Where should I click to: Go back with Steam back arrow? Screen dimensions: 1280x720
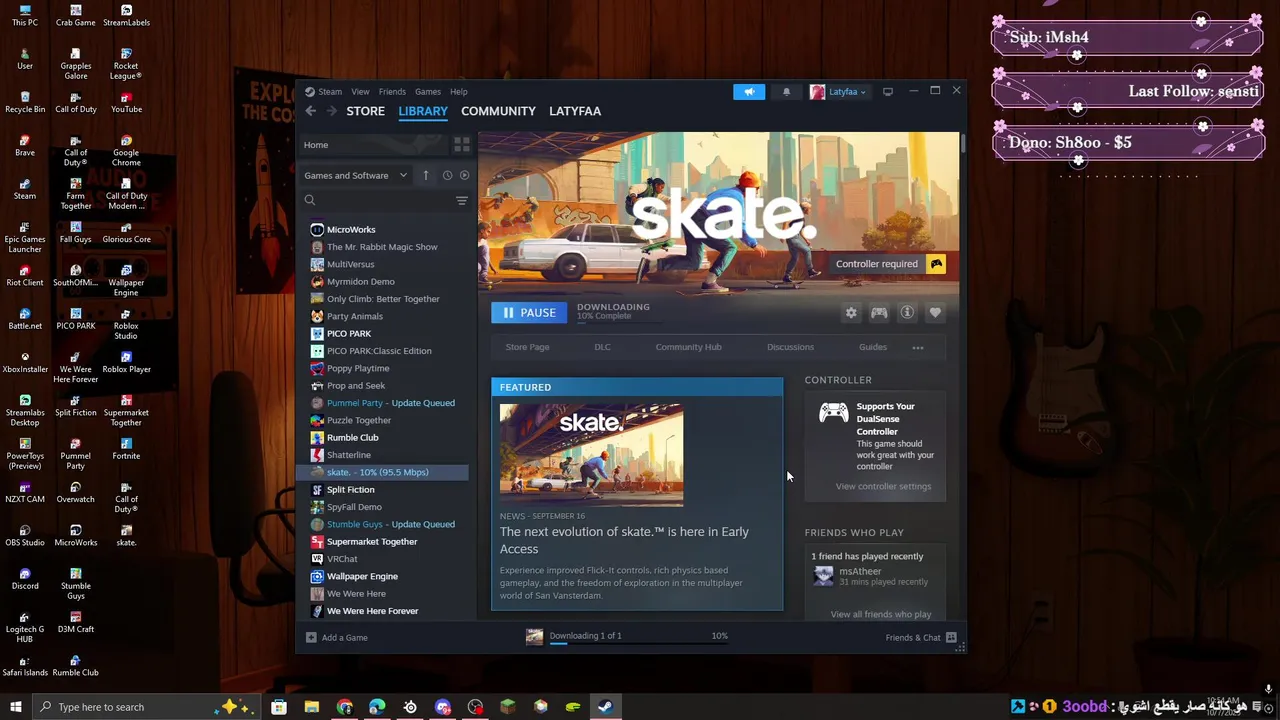[x=311, y=111]
